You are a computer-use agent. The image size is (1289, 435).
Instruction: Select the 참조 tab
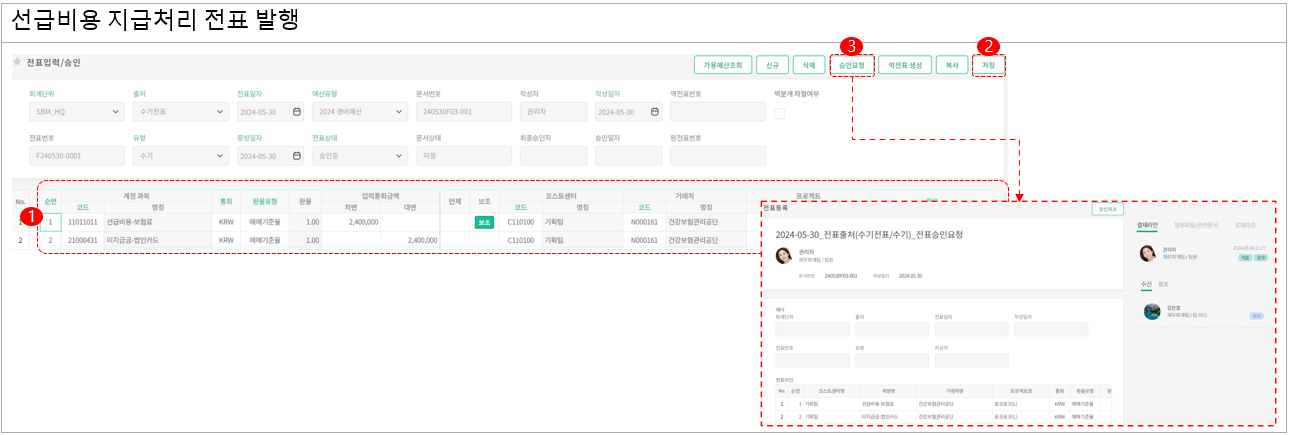pos(1164,284)
